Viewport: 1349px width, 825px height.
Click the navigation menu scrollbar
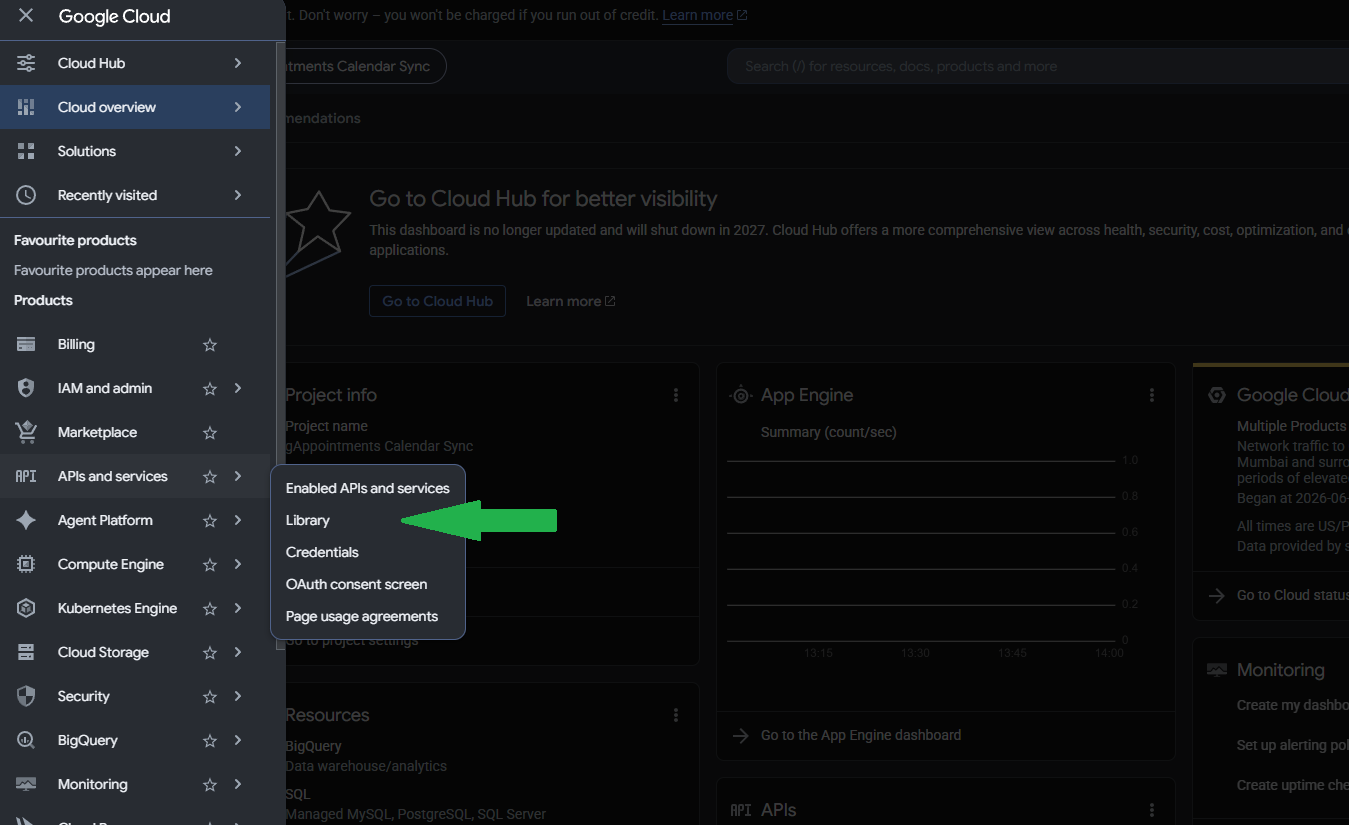click(x=279, y=345)
